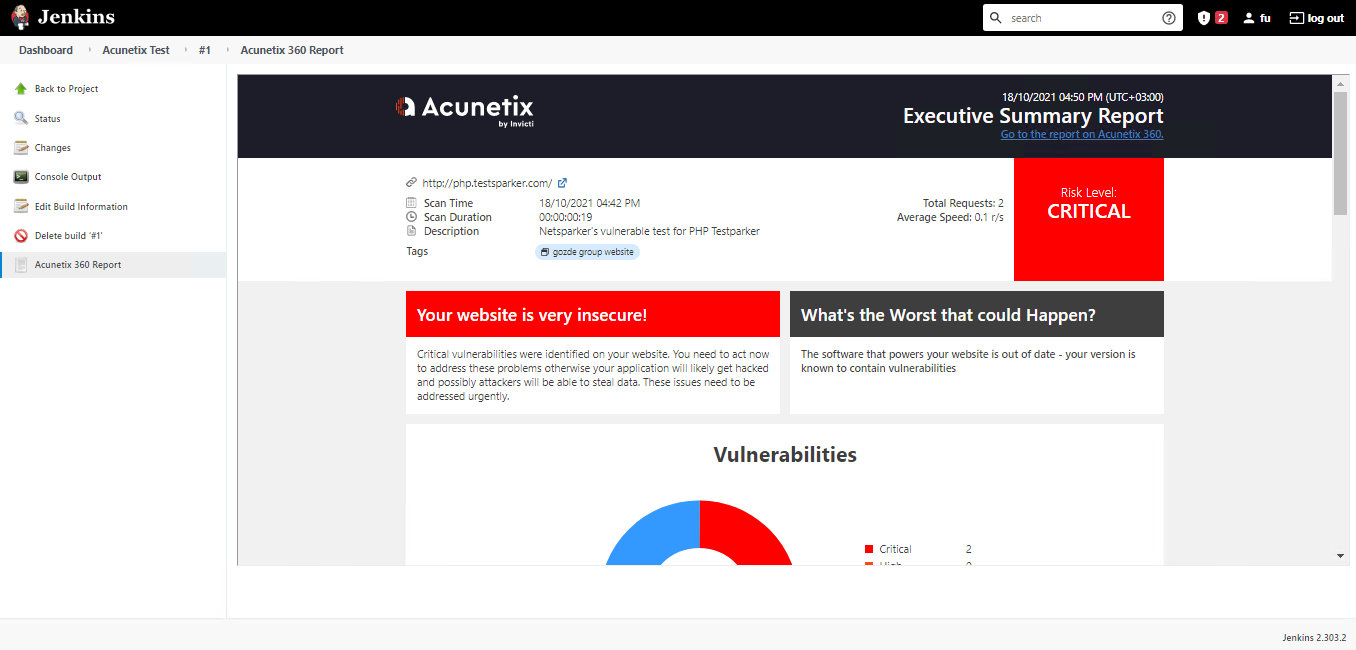Click the Jenkins butler logo
Image resolution: width=1356 pixels, height=650 pixels.
(x=20, y=17)
